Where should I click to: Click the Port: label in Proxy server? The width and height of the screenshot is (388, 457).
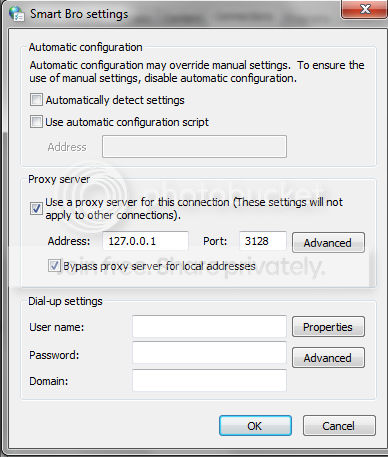(x=215, y=241)
